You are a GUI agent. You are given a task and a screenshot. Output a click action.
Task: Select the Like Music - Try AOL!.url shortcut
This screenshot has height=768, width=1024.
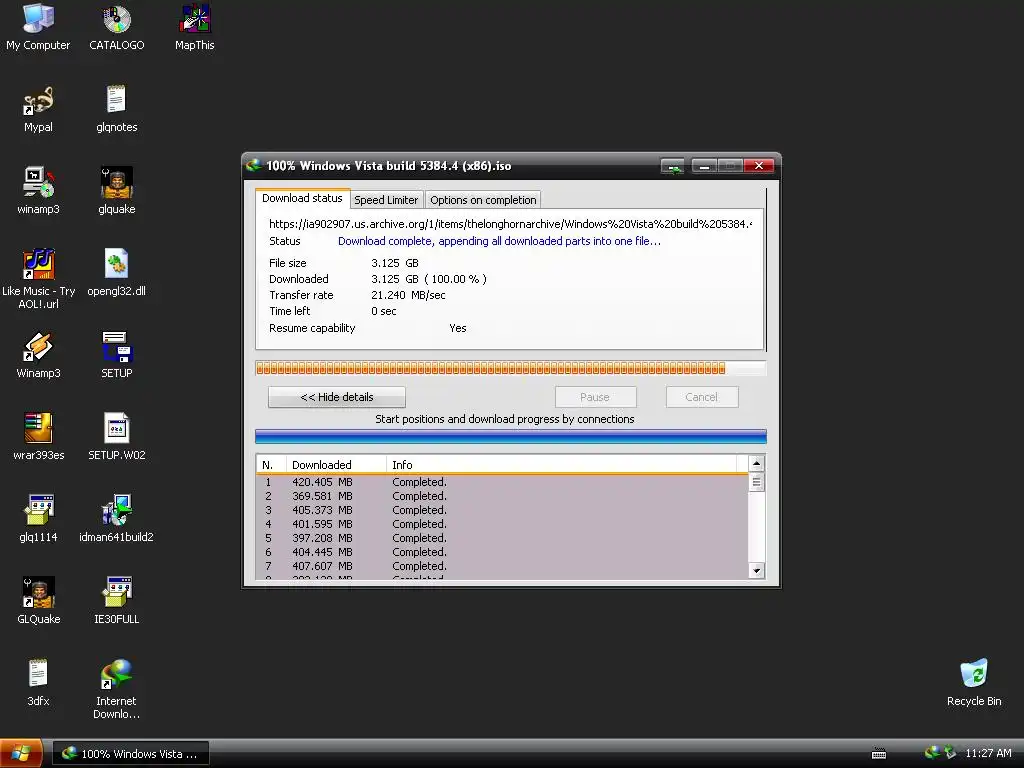pyautogui.click(x=38, y=278)
